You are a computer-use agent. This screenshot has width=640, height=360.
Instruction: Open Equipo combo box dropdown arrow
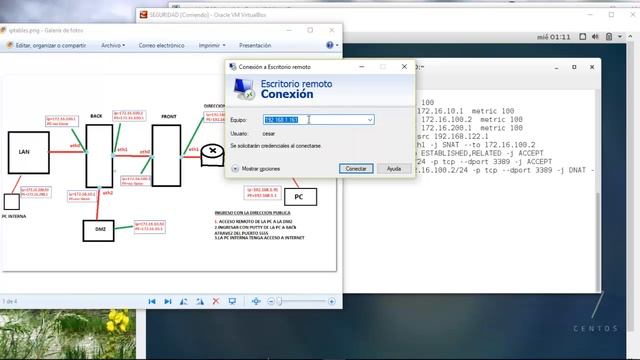click(x=369, y=120)
